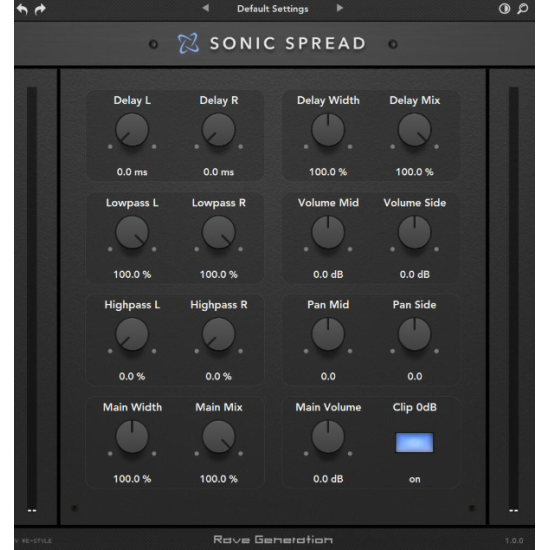Click the Lowpass R knob
Screen dimensions: 550x550
click(219, 232)
